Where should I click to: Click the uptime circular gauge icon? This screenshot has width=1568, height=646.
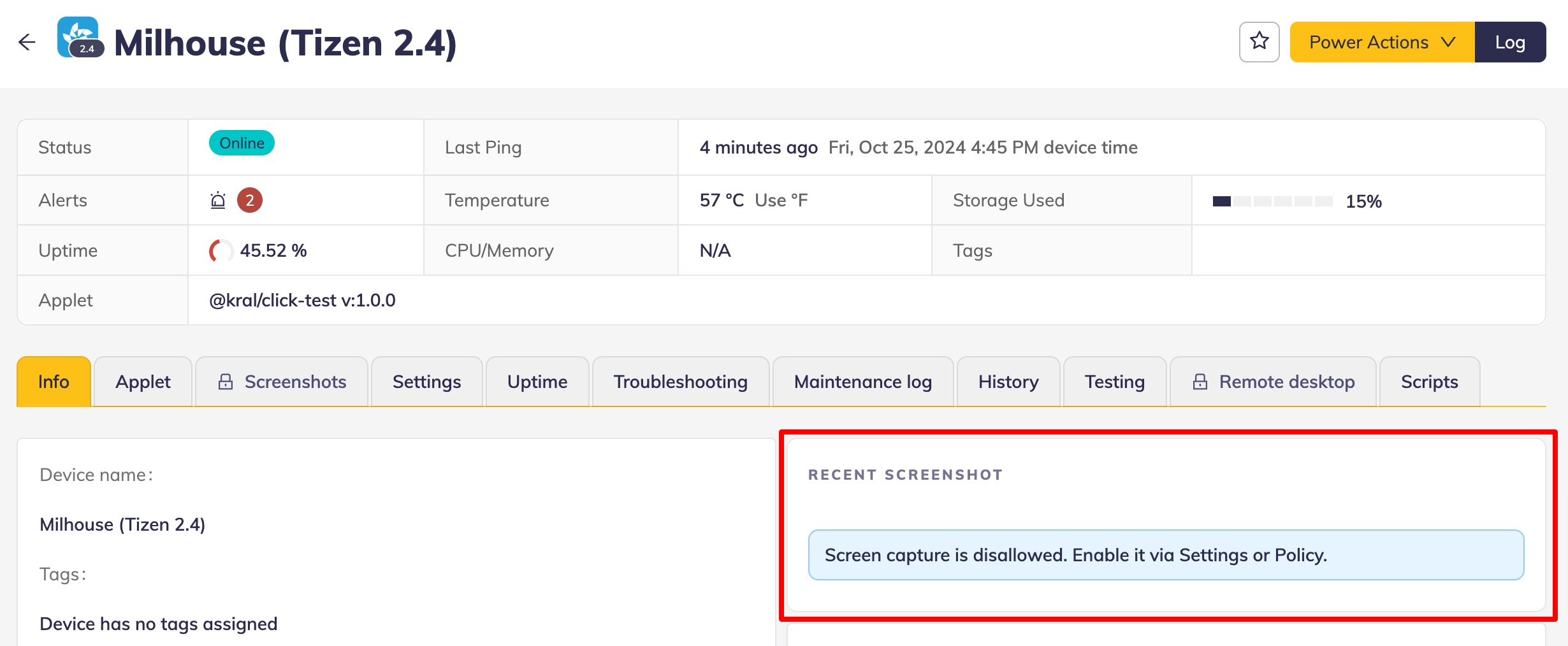pyautogui.click(x=221, y=250)
